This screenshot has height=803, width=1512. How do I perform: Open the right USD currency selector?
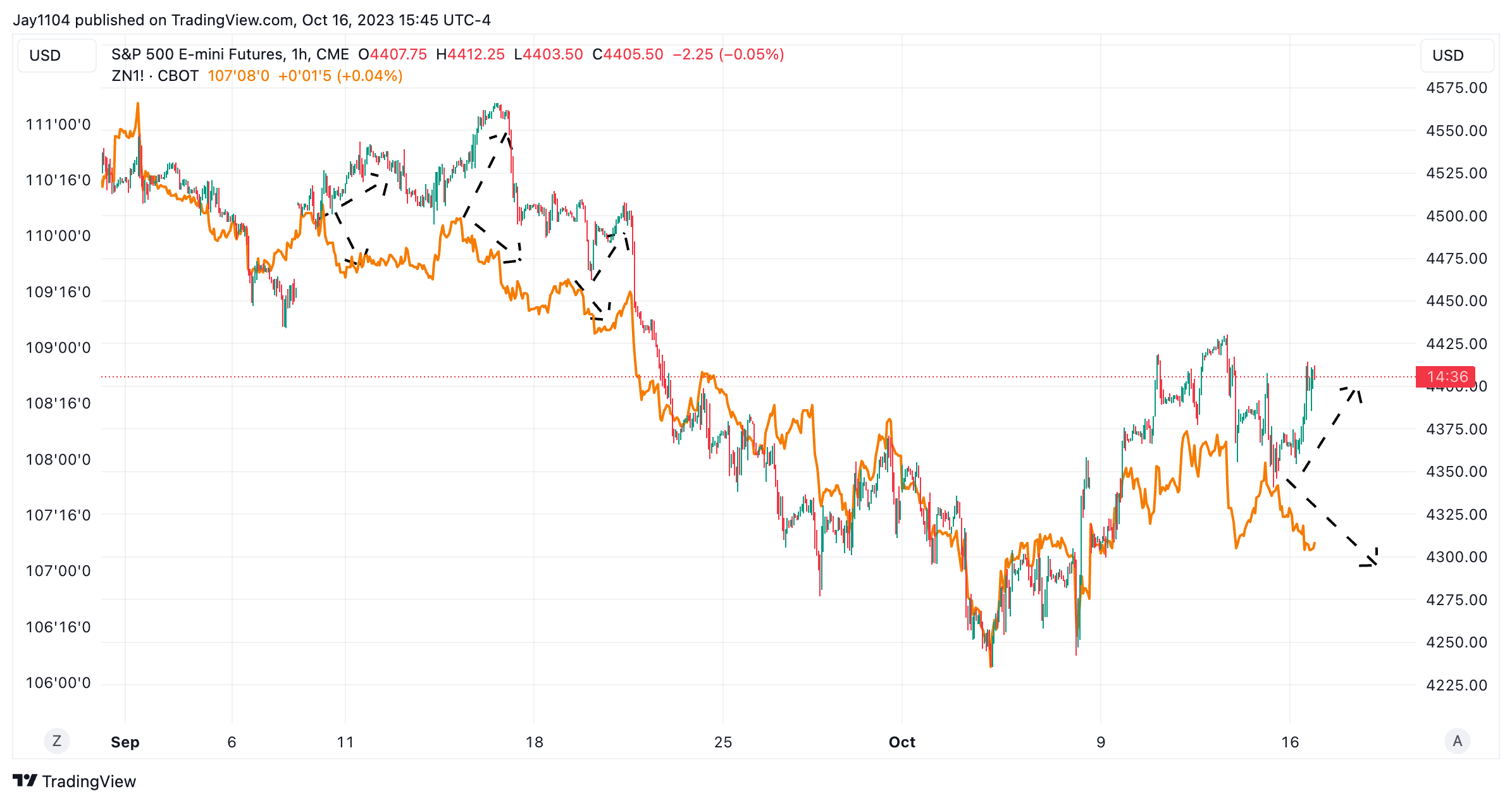(1458, 56)
